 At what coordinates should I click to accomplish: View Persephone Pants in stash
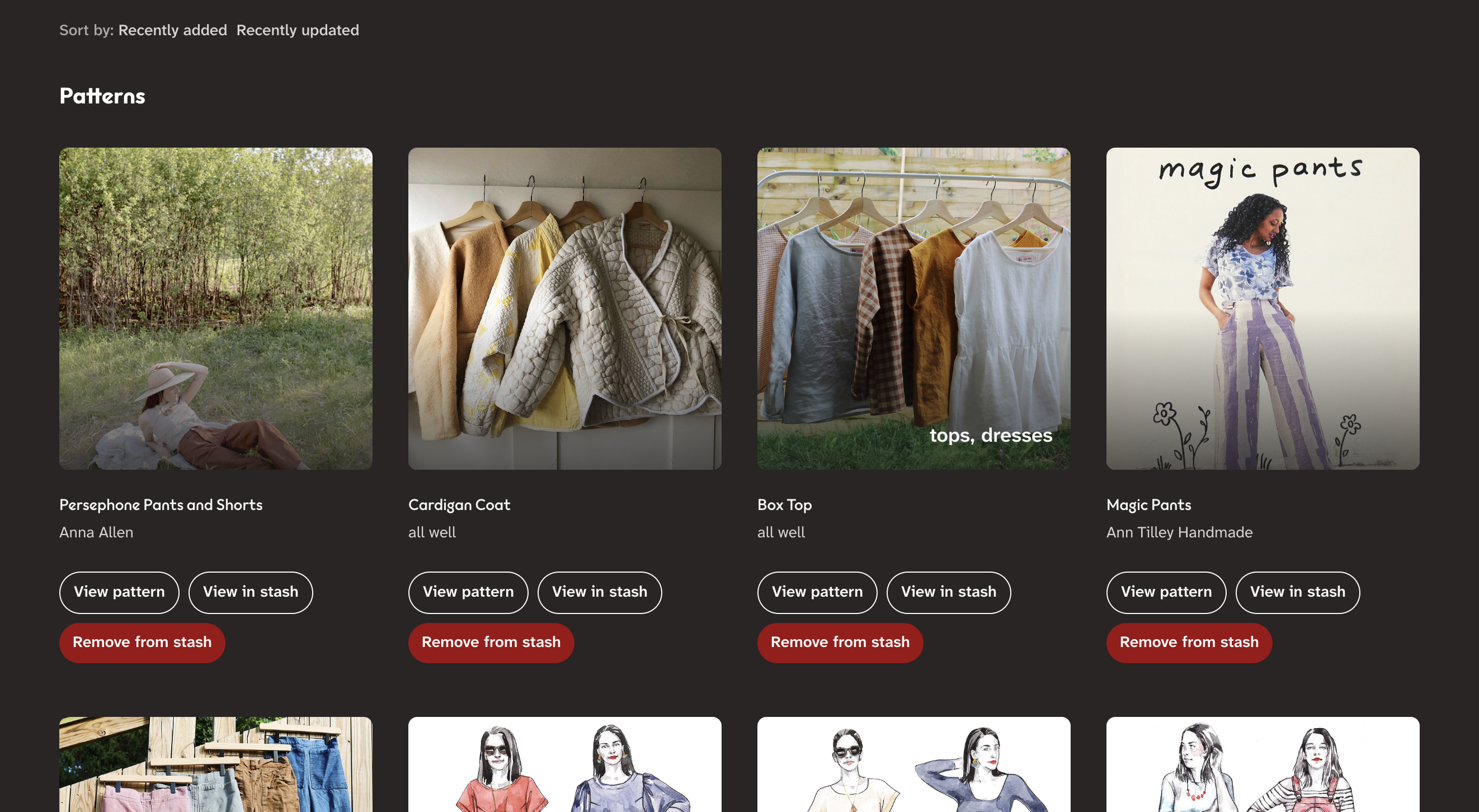(251, 592)
